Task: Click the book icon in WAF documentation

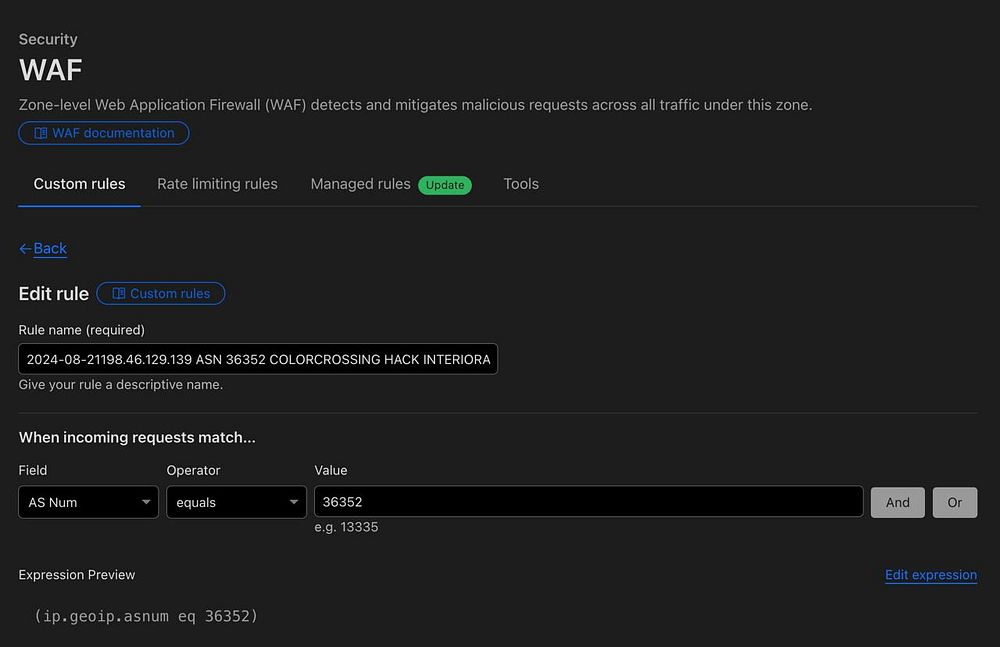Action: click(41, 133)
